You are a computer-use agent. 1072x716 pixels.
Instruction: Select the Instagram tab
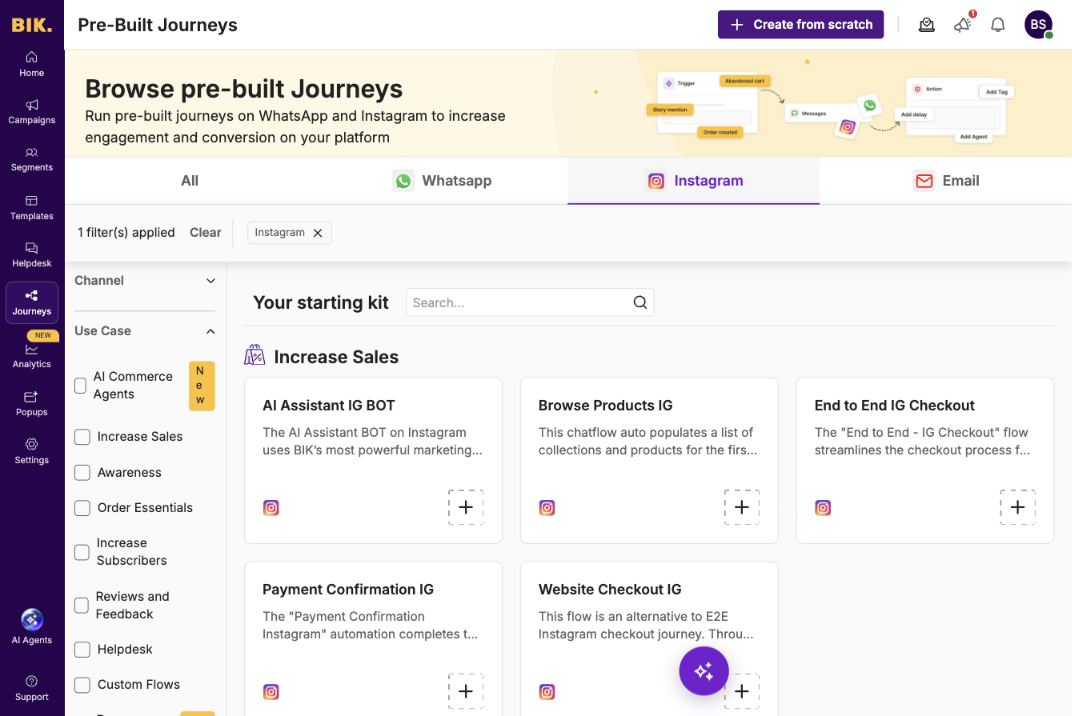[x=693, y=181]
